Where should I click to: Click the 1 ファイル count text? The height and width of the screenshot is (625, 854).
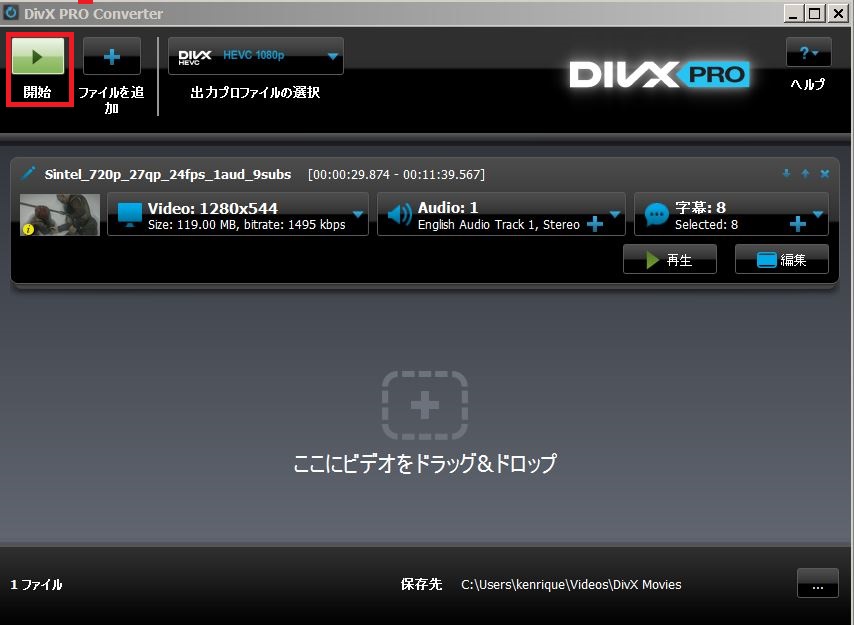pos(36,584)
